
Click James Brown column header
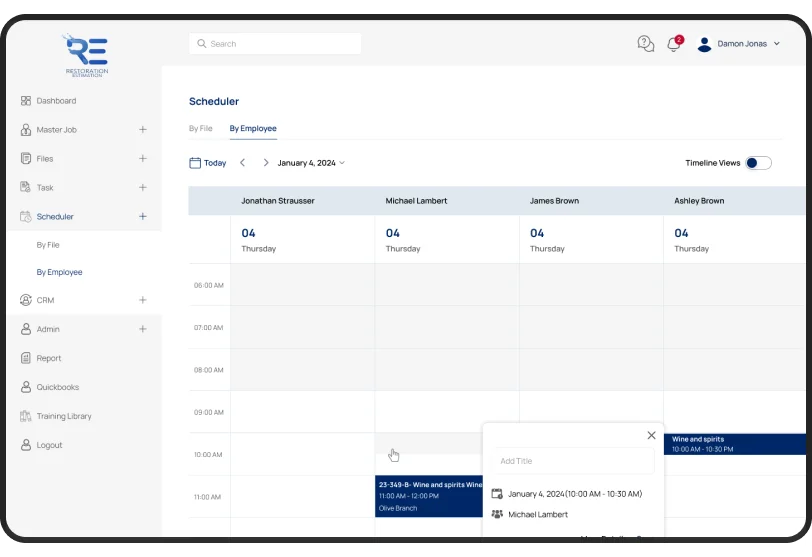554,201
